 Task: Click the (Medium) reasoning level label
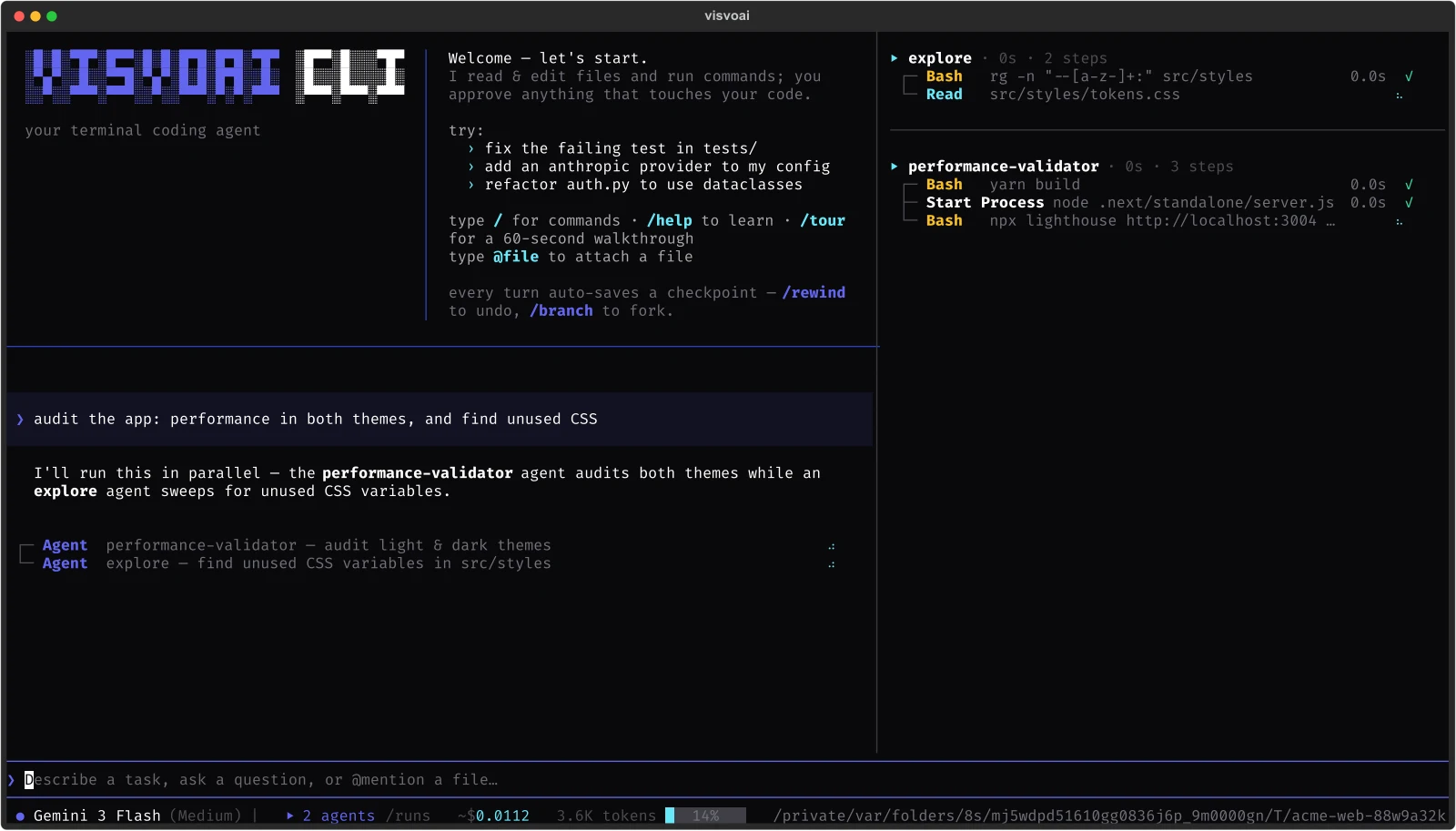point(206,816)
